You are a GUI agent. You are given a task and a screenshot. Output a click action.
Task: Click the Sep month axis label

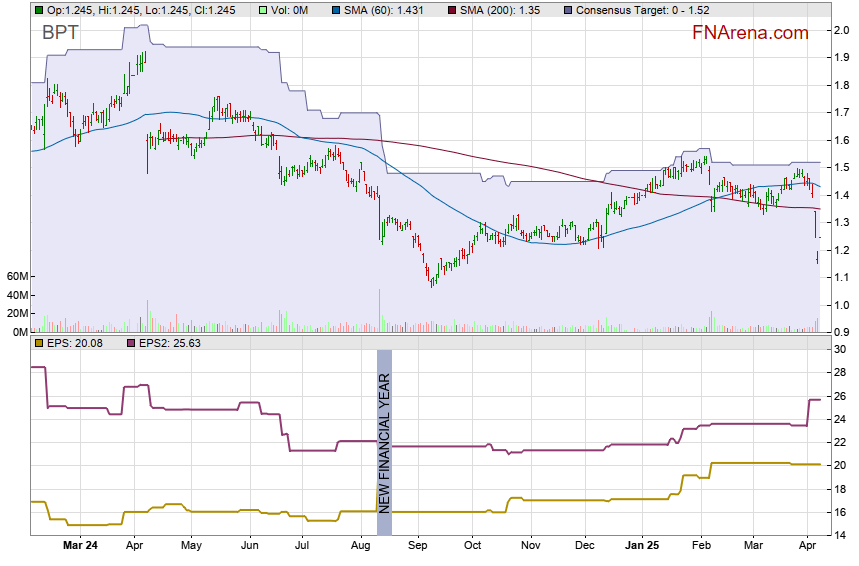[x=417, y=546]
